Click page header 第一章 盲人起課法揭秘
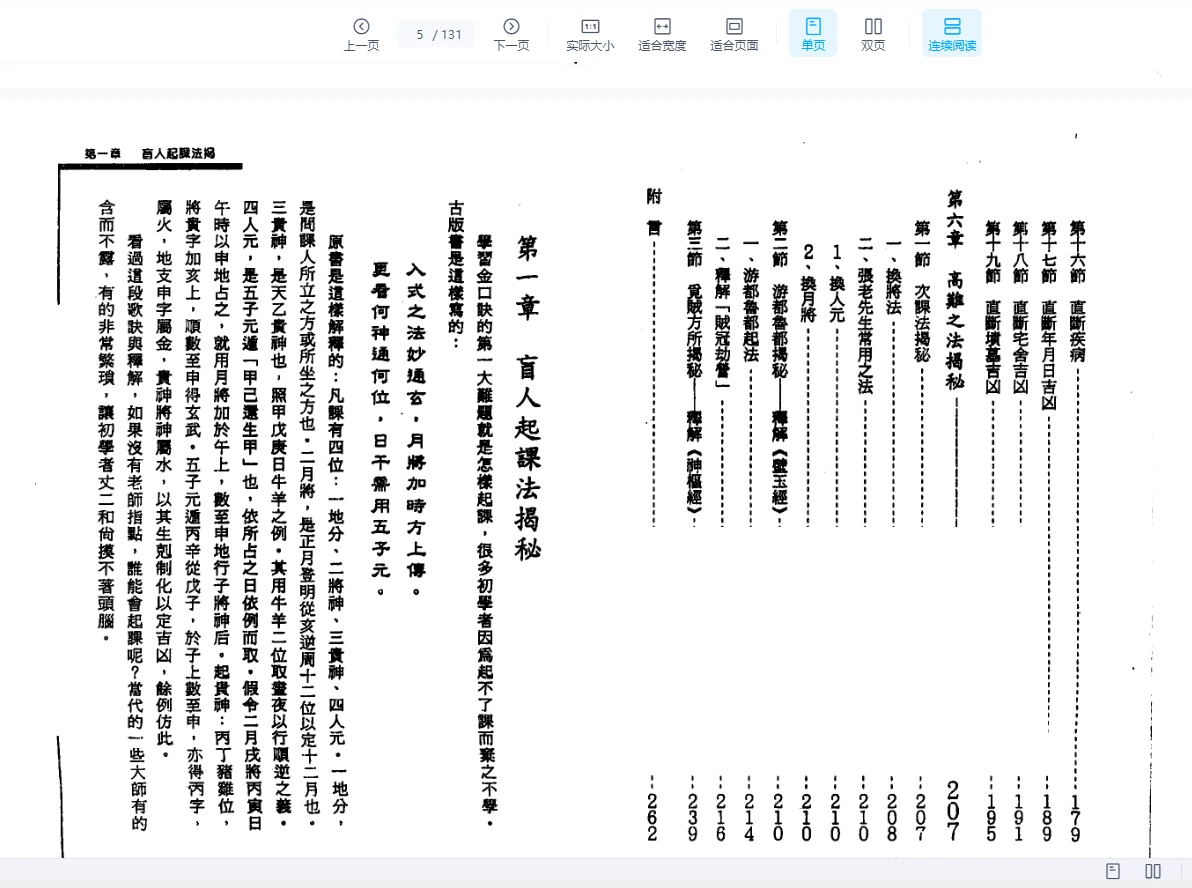Image resolution: width=1192 pixels, height=888 pixels. click(150, 154)
